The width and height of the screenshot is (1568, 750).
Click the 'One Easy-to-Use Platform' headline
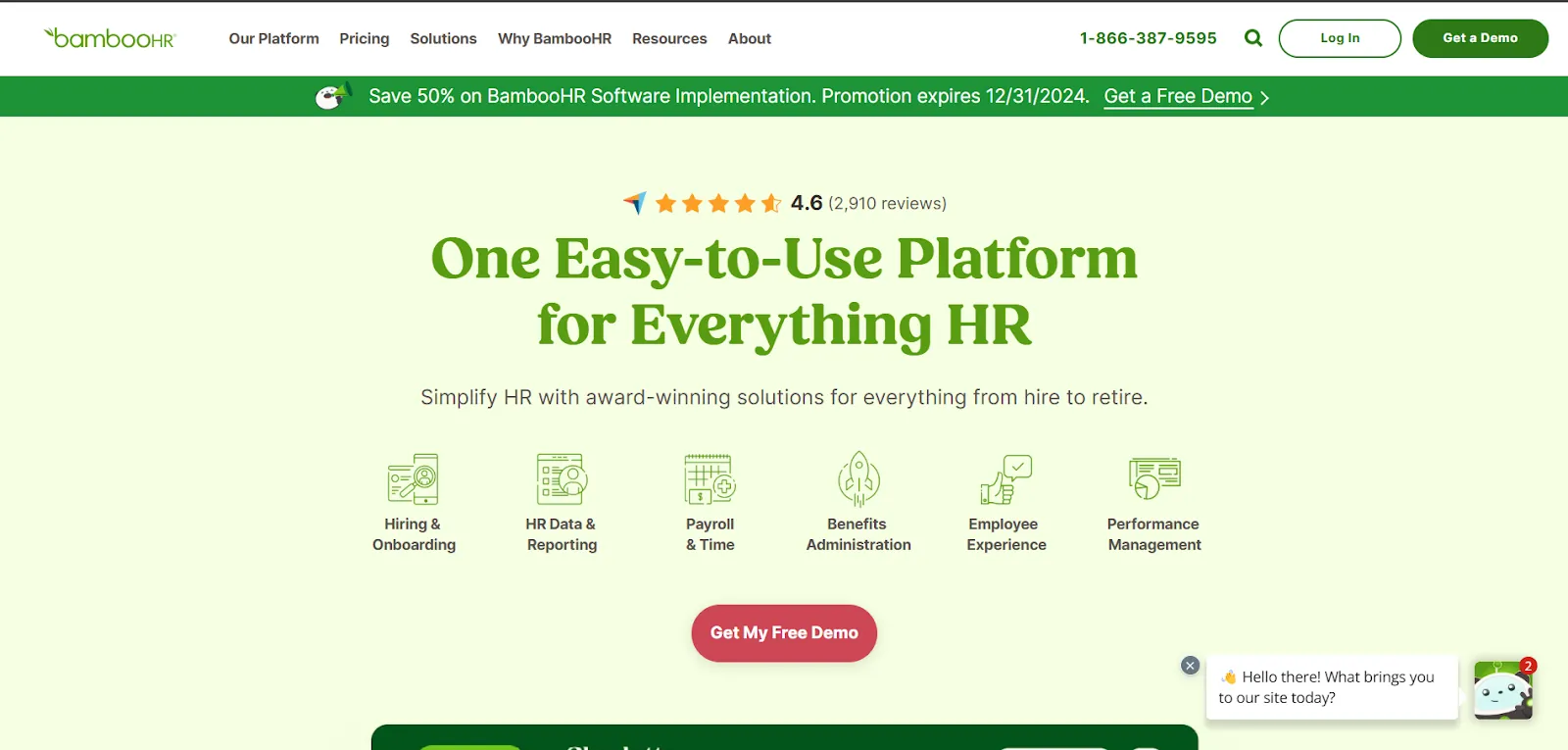pyautogui.click(x=784, y=258)
